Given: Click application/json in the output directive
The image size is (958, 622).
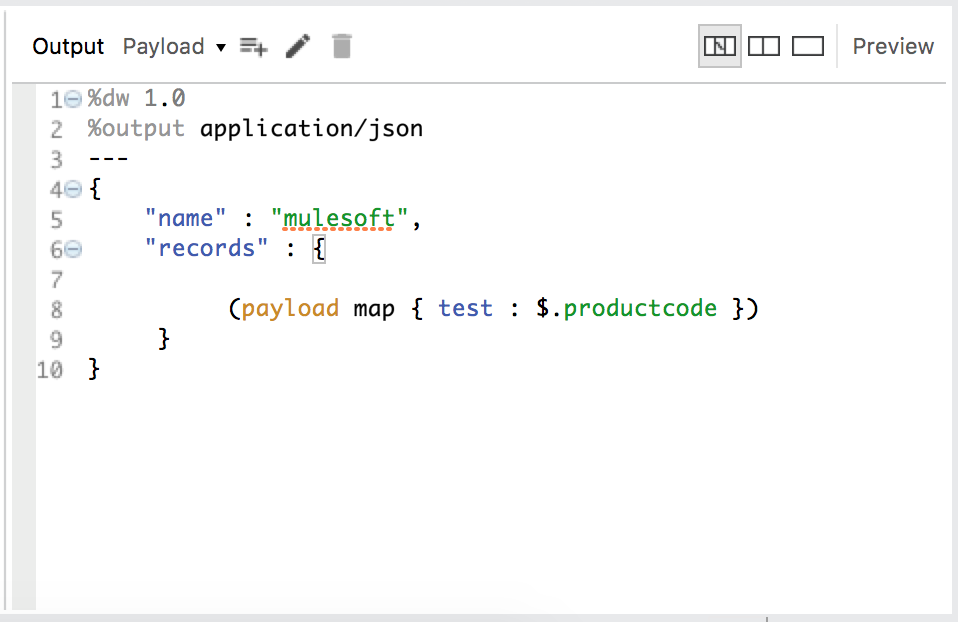Looking at the screenshot, I should (x=311, y=129).
